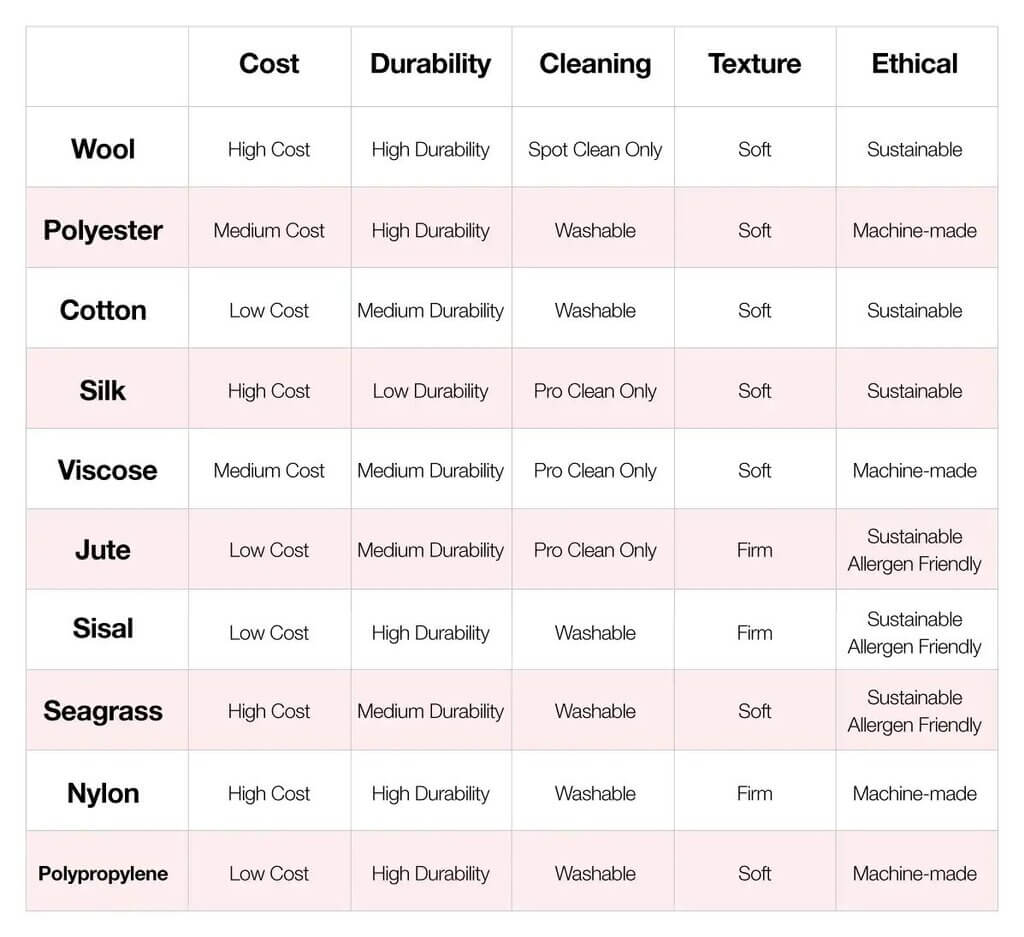
Task: Click the Cost column header
Action: [269, 64]
